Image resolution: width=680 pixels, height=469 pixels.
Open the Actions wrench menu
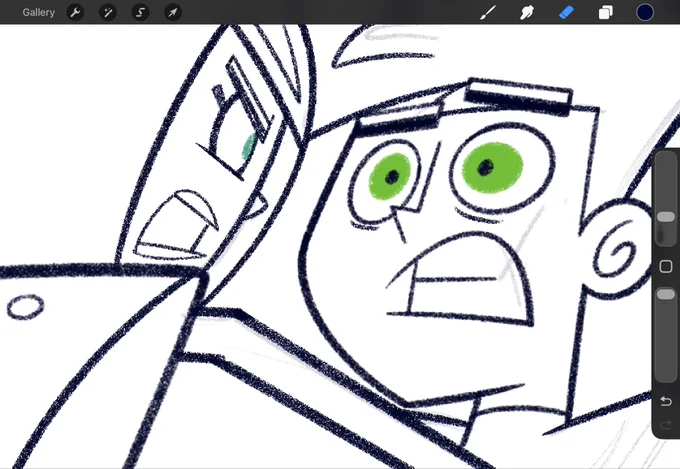pos(75,12)
